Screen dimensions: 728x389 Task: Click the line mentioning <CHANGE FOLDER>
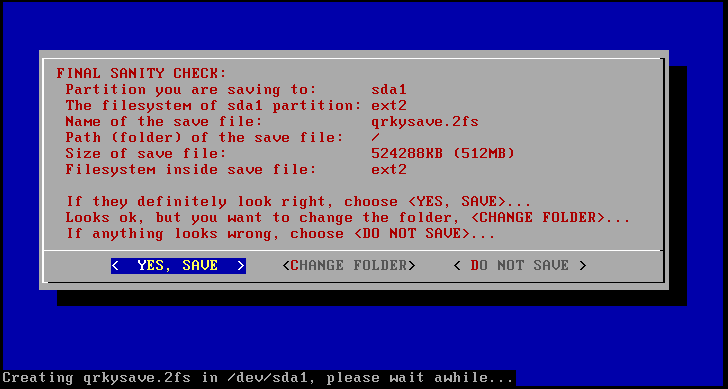tap(348, 218)
